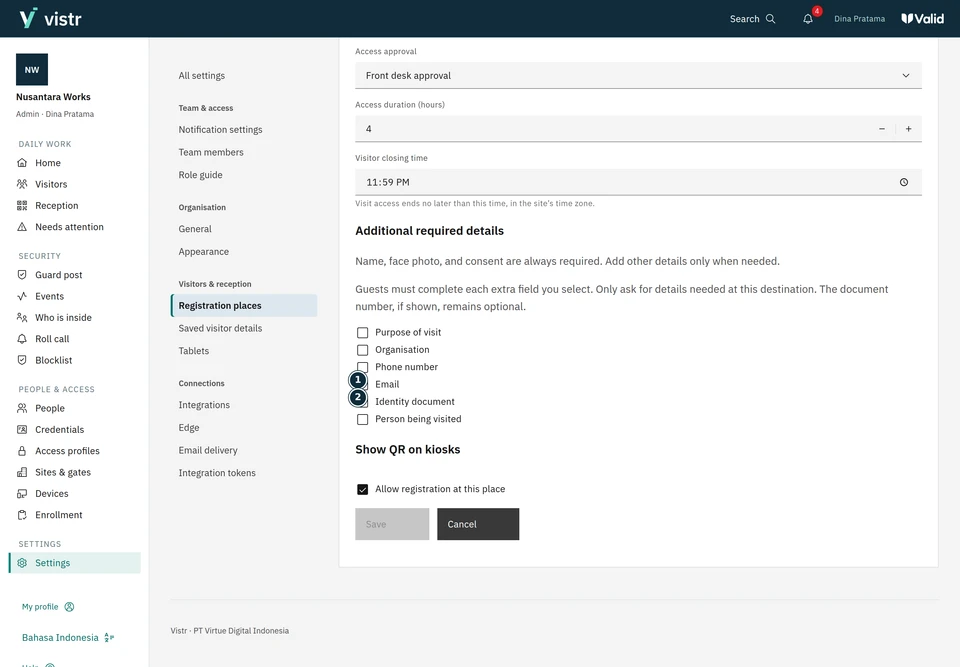Click the Events activity icon
This screenshot has width=960, height=667.
[22, 296]
